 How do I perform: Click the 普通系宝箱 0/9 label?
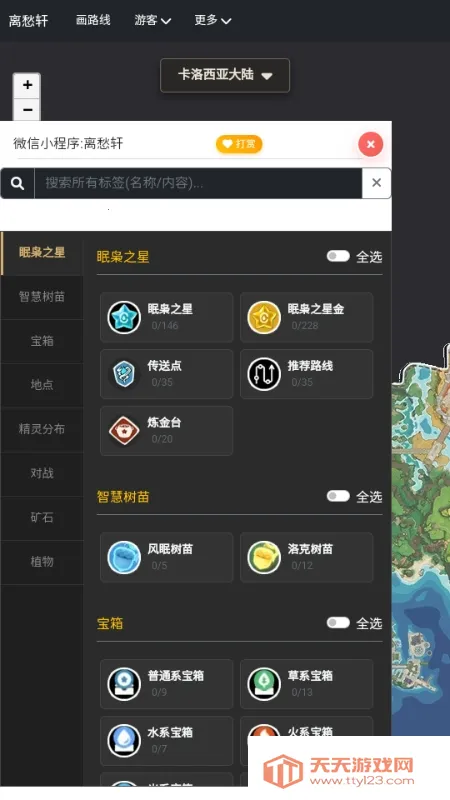[x=176, y=683]
